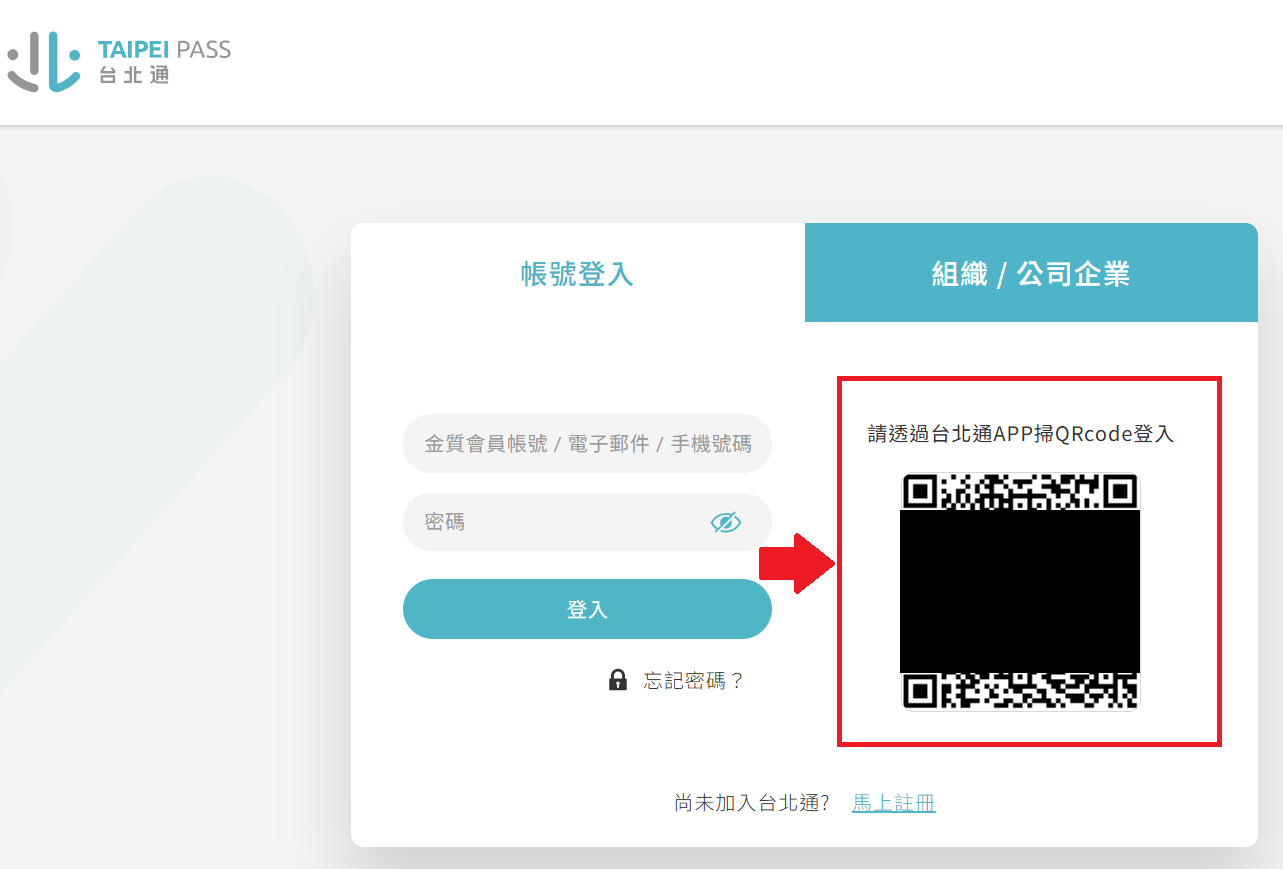Click the lock icon beside 忘記密碼
This screenshot has height=869, width=1283.
[618, 680]
